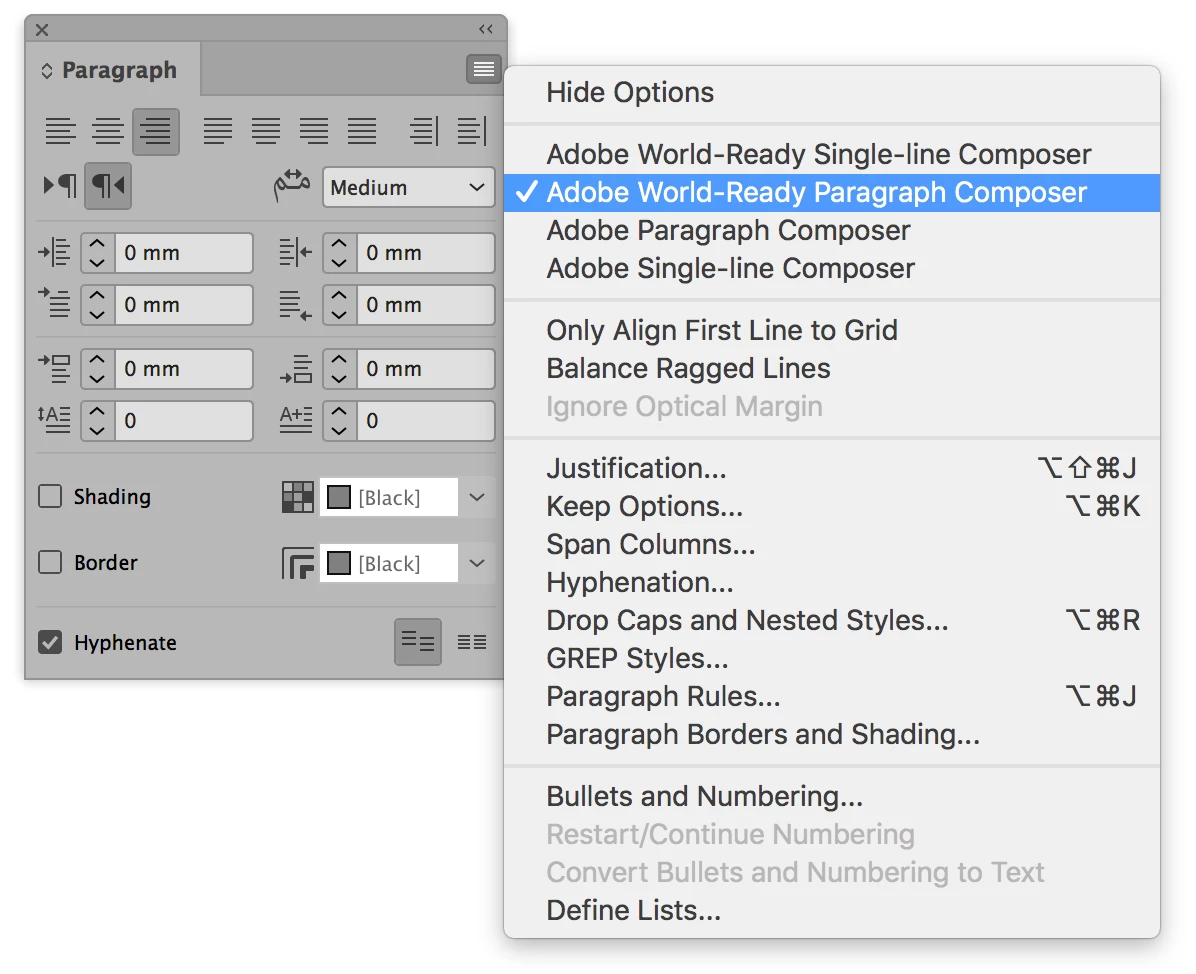
Task: Select the Align left icon
Action: (x=60, y=131)
